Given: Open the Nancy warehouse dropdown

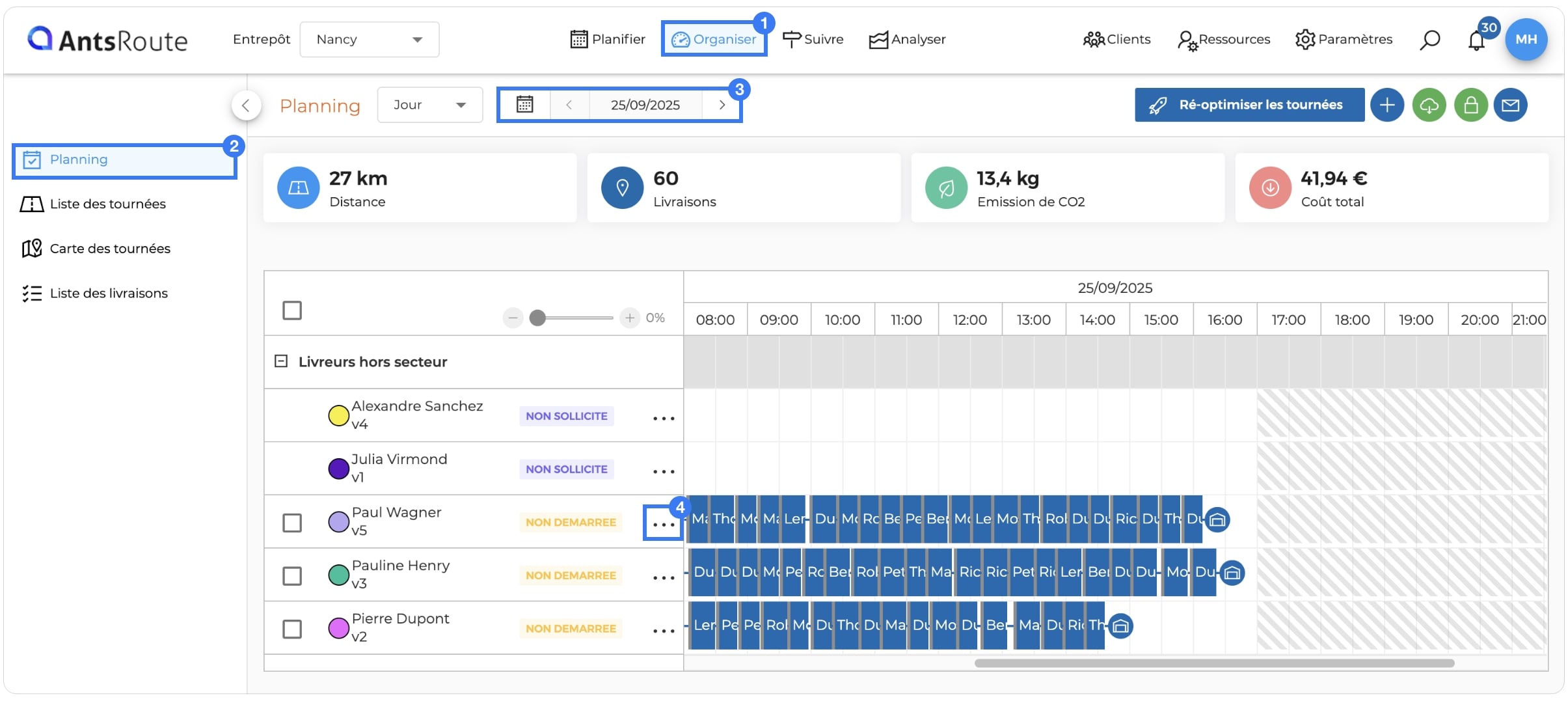Looking at the screenshot, I should [x=369, y=40].
